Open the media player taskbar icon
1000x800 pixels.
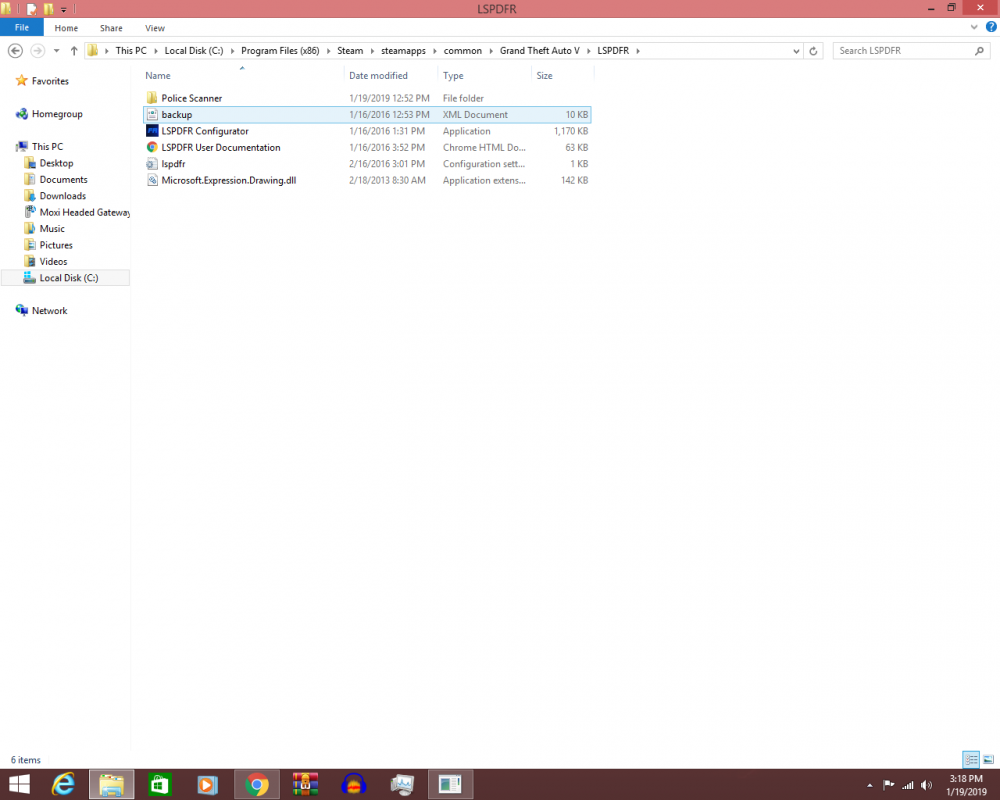pos(207,784)
